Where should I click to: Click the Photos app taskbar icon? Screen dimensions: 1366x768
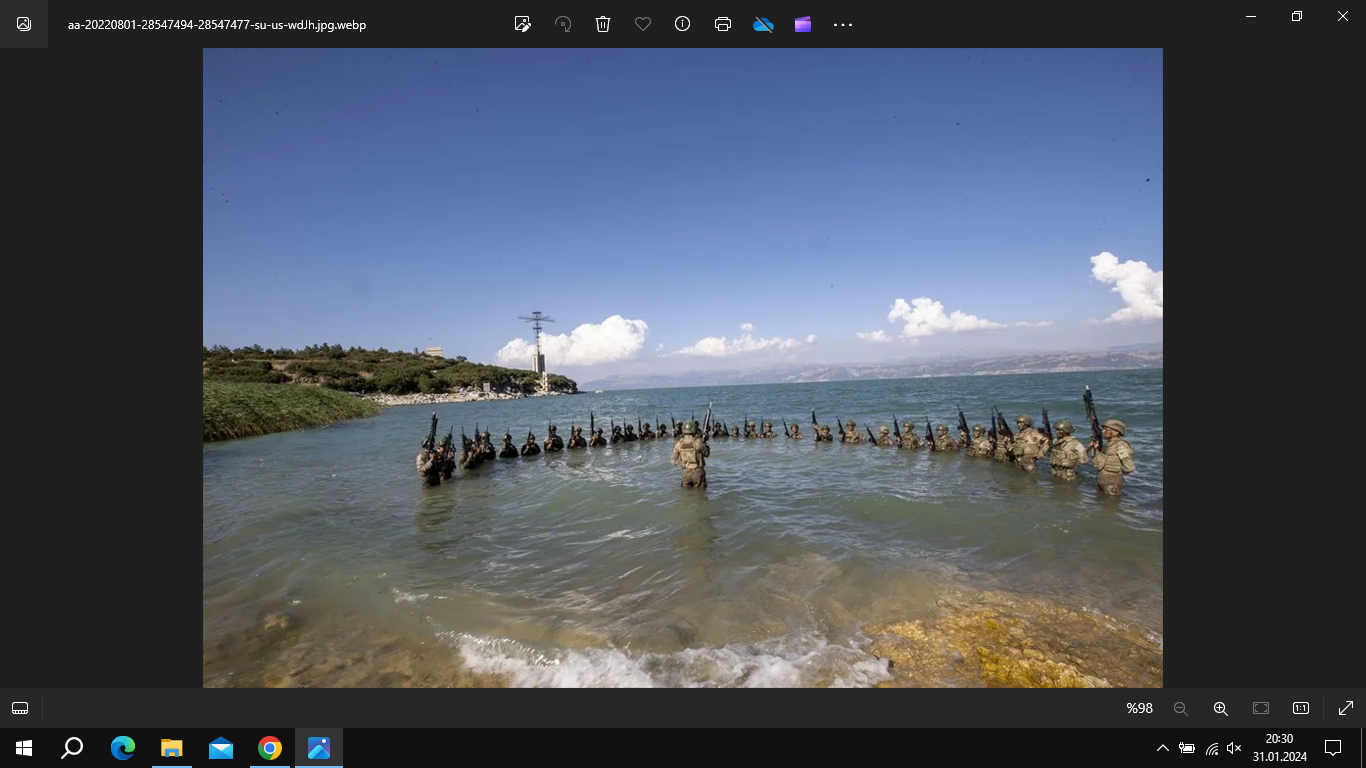pos(319,748)
